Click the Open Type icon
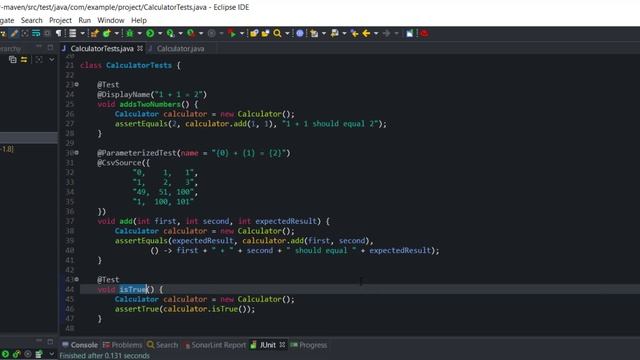Image resolution: width=640 pixels, height=360 pixels. (254, 33)
